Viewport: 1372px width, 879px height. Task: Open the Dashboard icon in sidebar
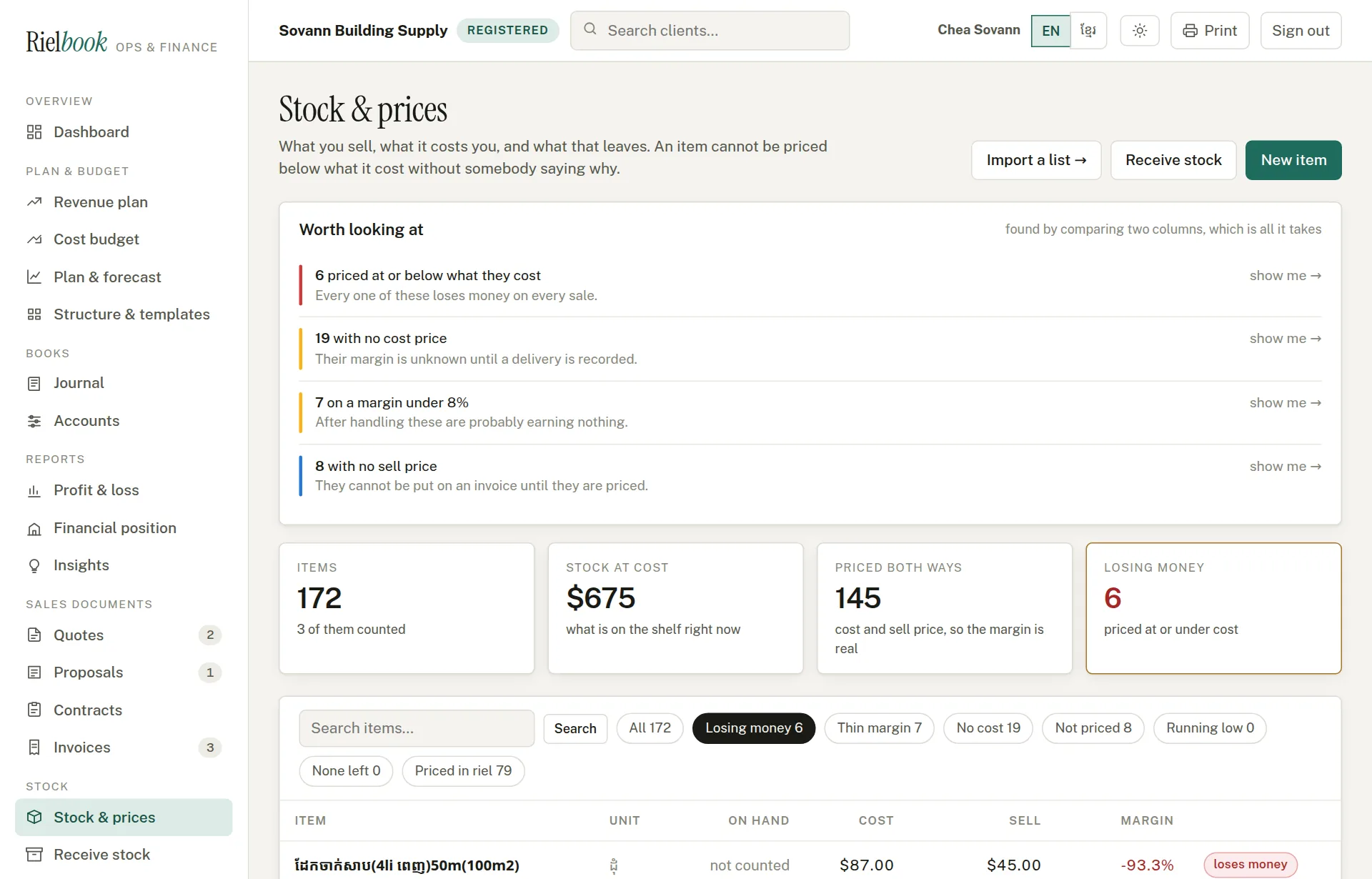34,132
